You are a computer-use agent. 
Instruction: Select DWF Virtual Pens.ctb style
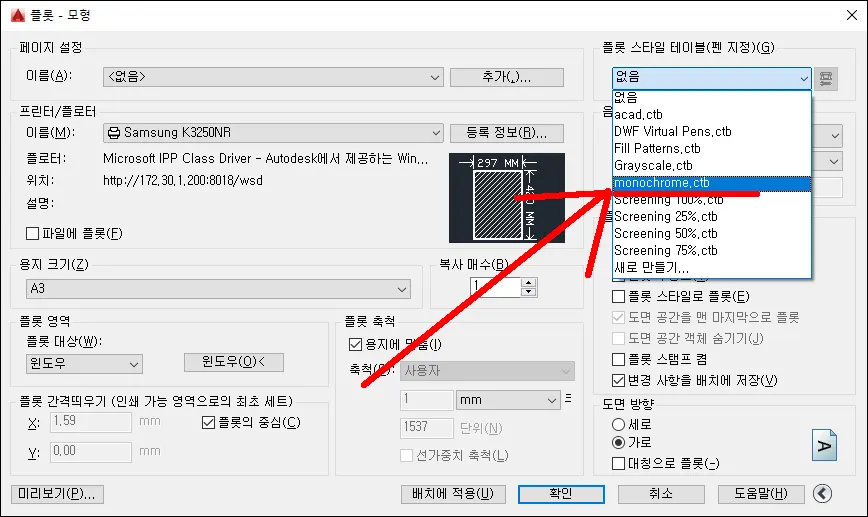pos(711,132)
